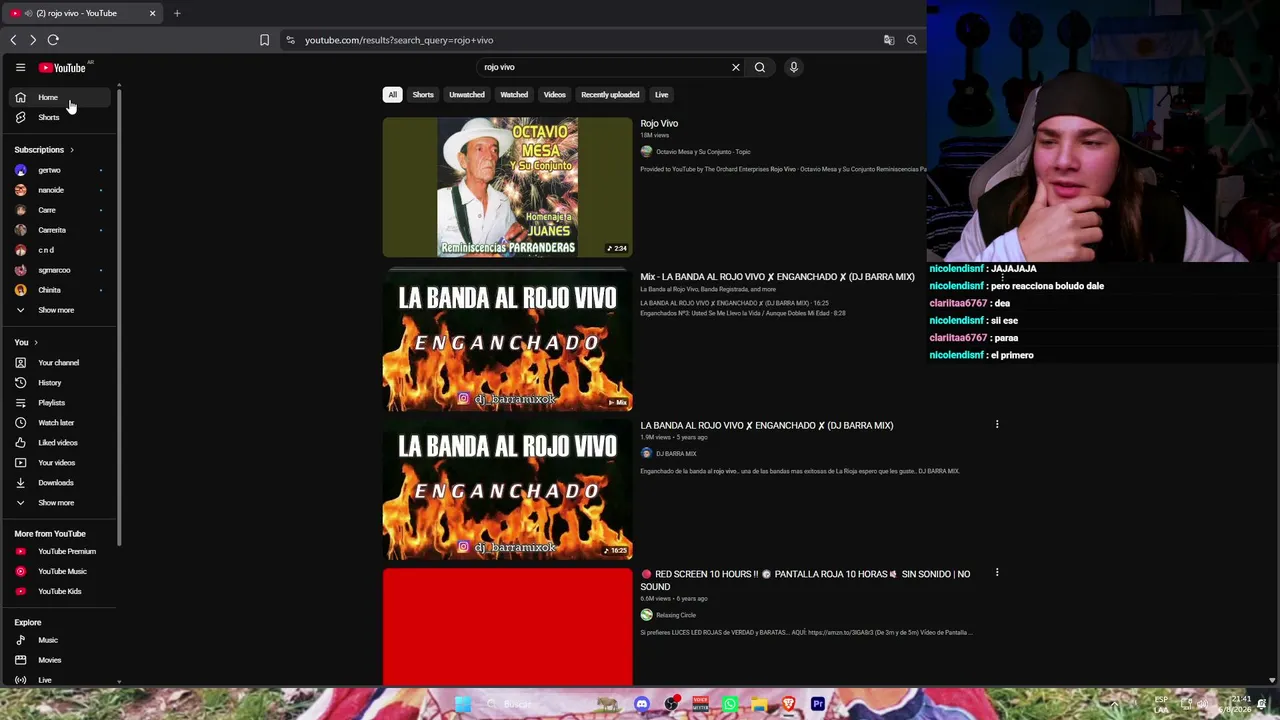
Task: Open File Explorer from the taskbar
Action: click(760, 704)
